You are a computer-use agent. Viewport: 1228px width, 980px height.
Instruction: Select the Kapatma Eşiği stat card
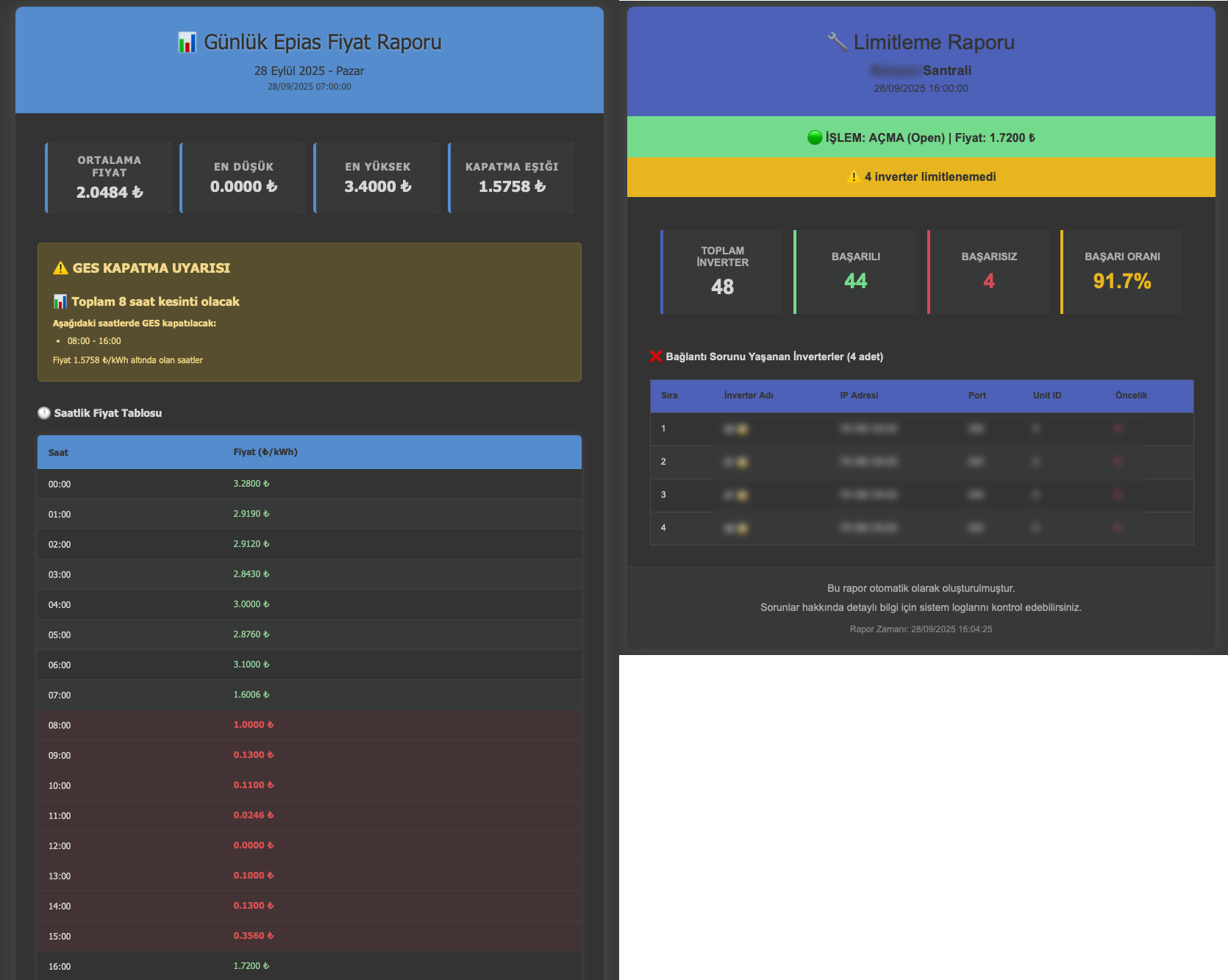(512, 178)
